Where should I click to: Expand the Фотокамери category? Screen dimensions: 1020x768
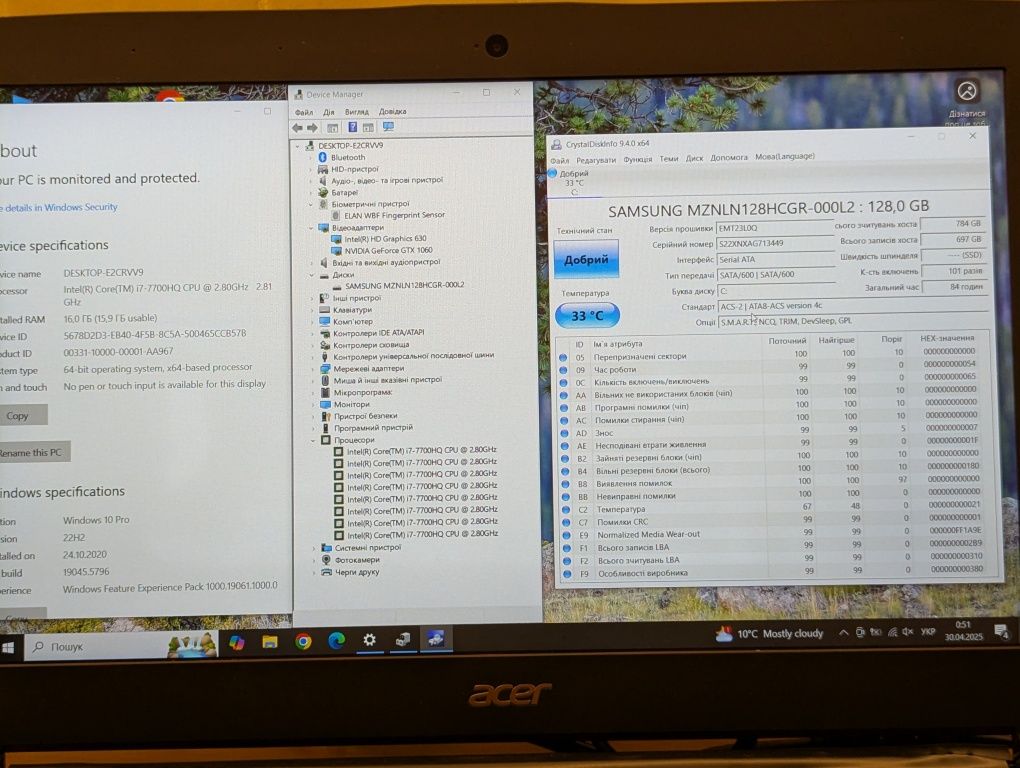click(x=314, y=560)
